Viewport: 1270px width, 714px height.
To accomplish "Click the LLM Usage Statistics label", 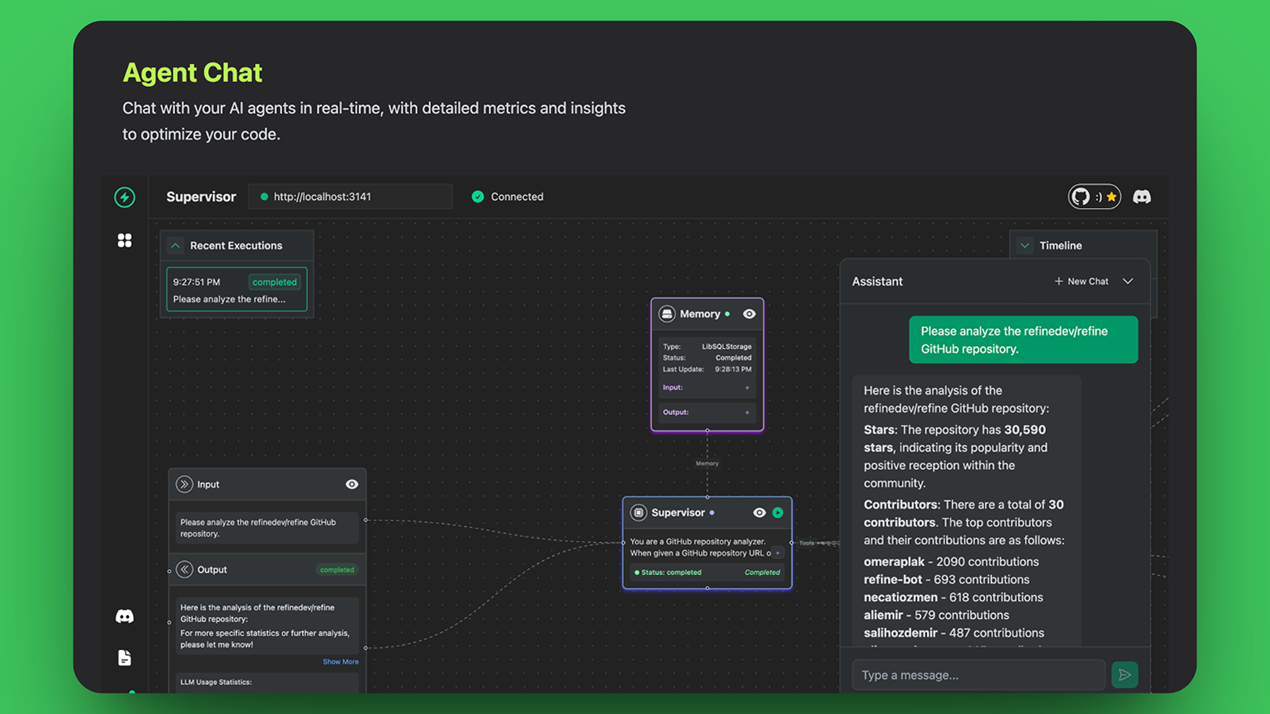I will pyautogui.click(x=216, y=682).
